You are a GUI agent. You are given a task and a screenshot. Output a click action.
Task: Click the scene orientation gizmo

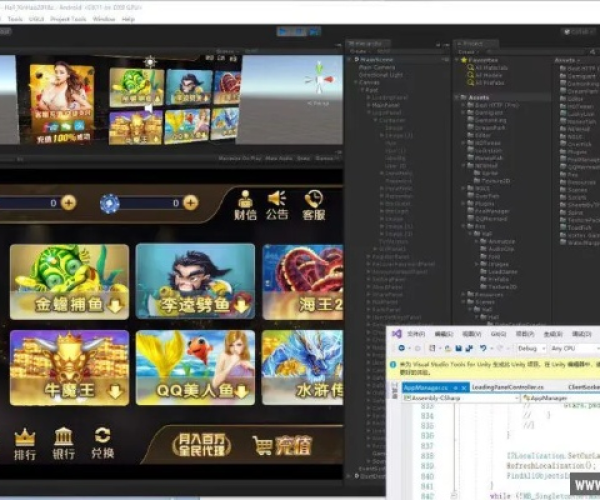coord(319,80)
